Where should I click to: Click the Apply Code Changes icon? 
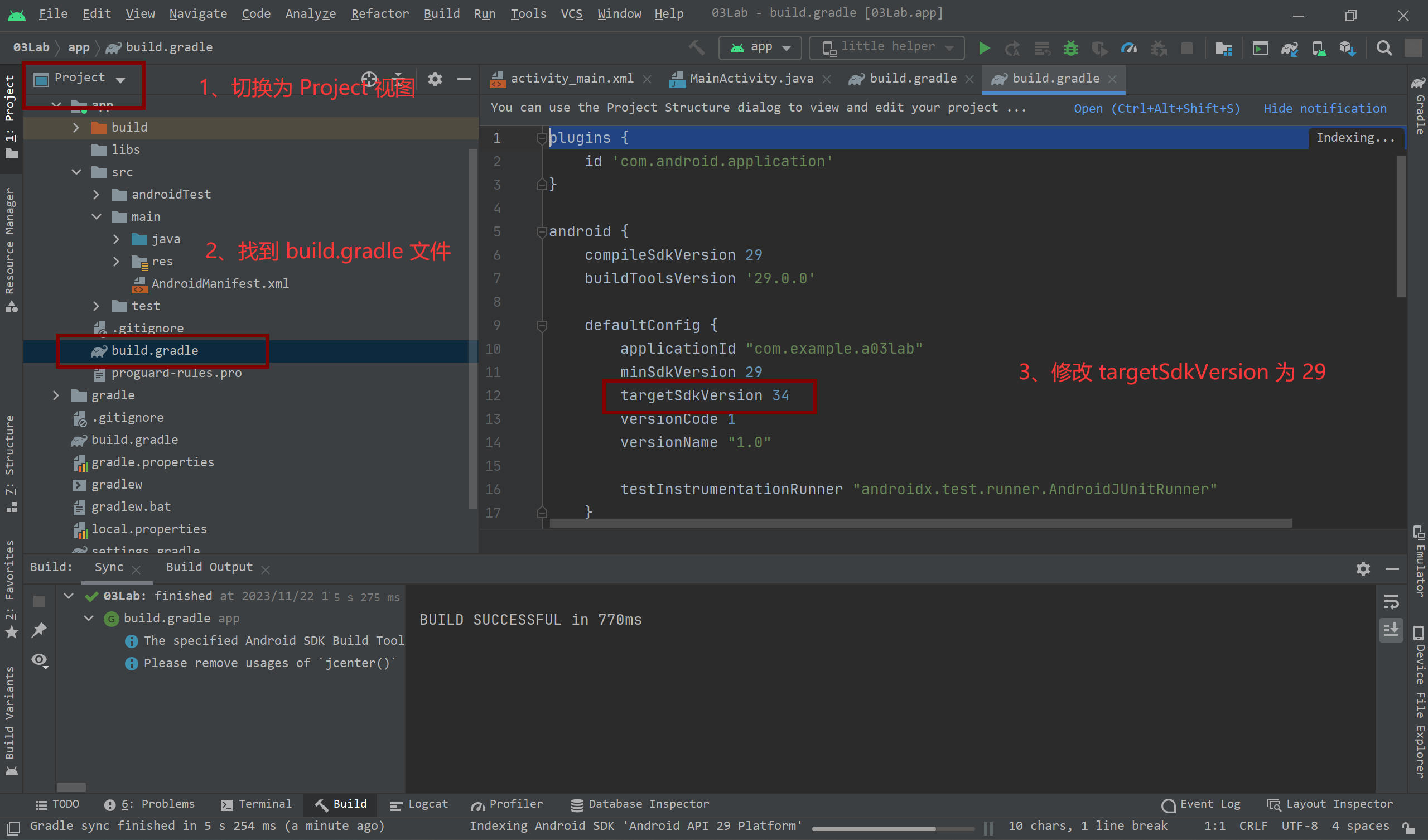[x=1043, y=48]
